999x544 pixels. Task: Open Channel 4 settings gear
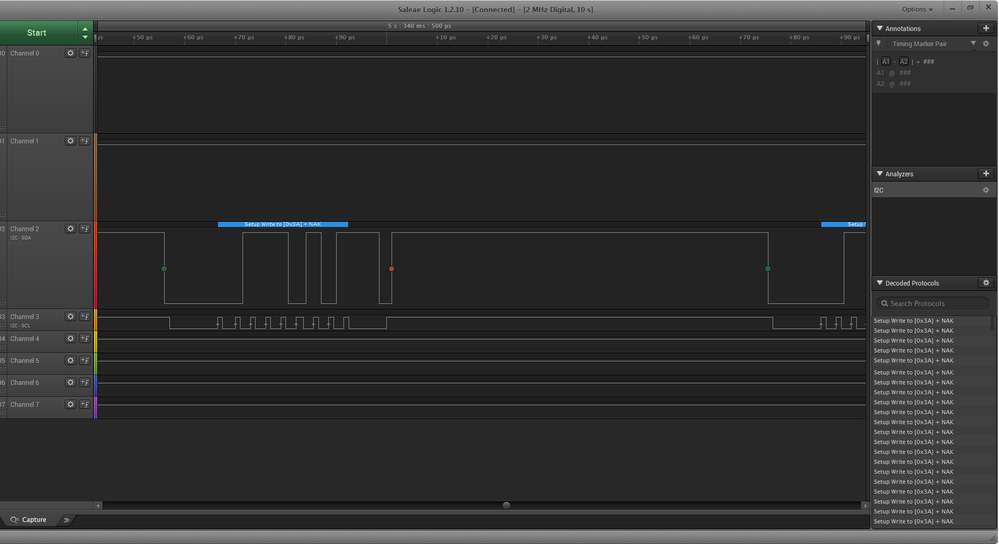click(x=70, y=339)
